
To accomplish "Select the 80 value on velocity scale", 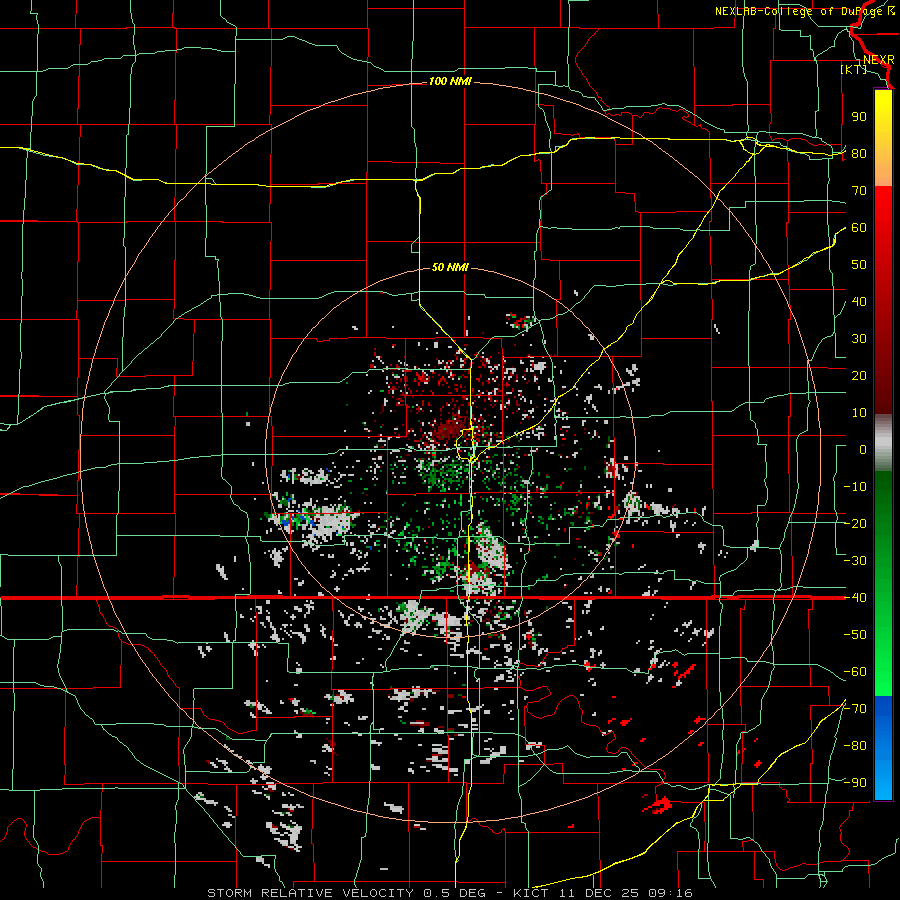I will tap(859, 154).
